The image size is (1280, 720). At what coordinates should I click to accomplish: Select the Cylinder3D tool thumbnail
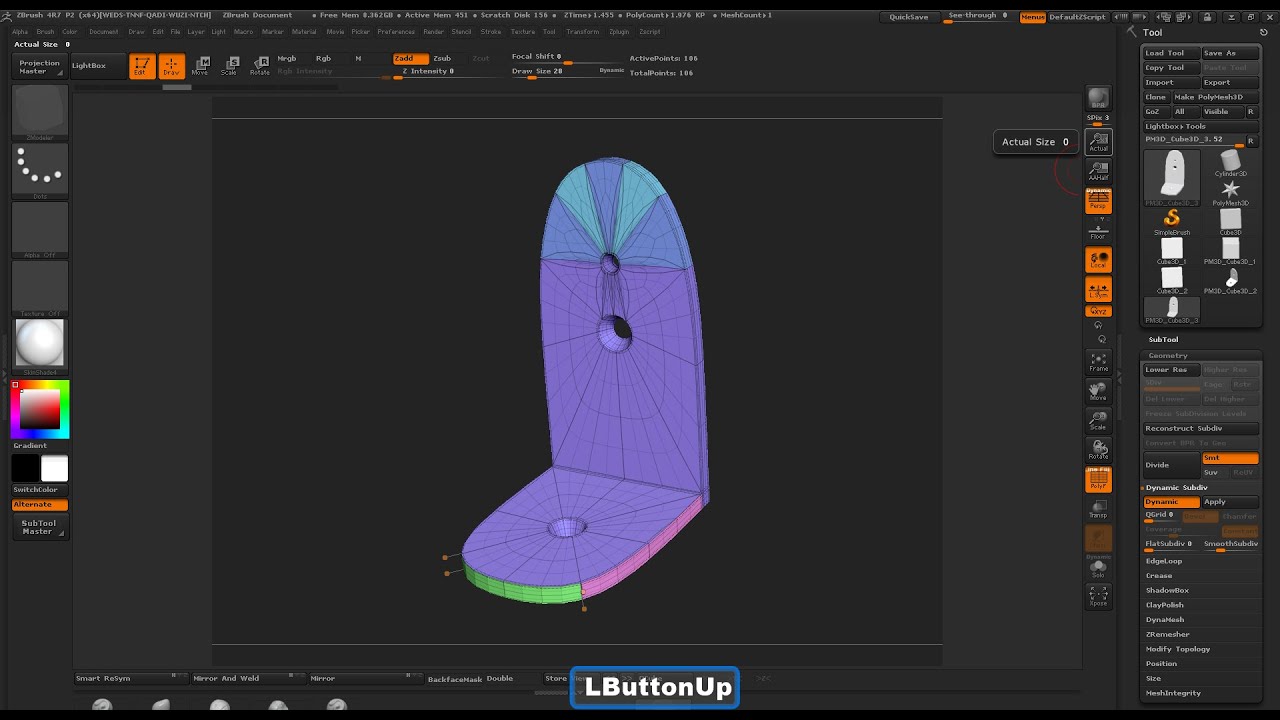tap(1230, 163)
